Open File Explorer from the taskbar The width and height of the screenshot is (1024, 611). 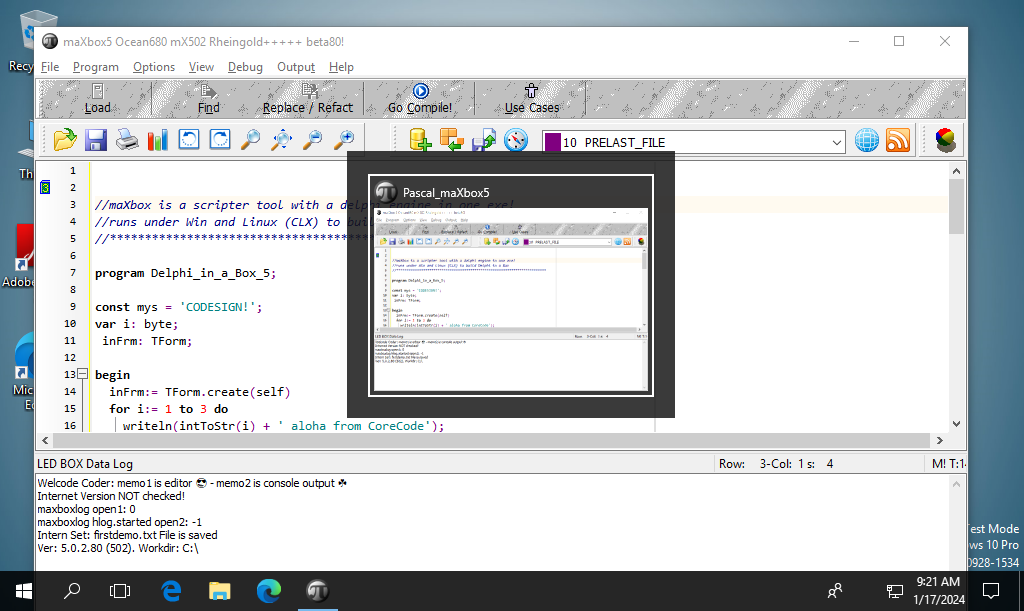point(220,590)
